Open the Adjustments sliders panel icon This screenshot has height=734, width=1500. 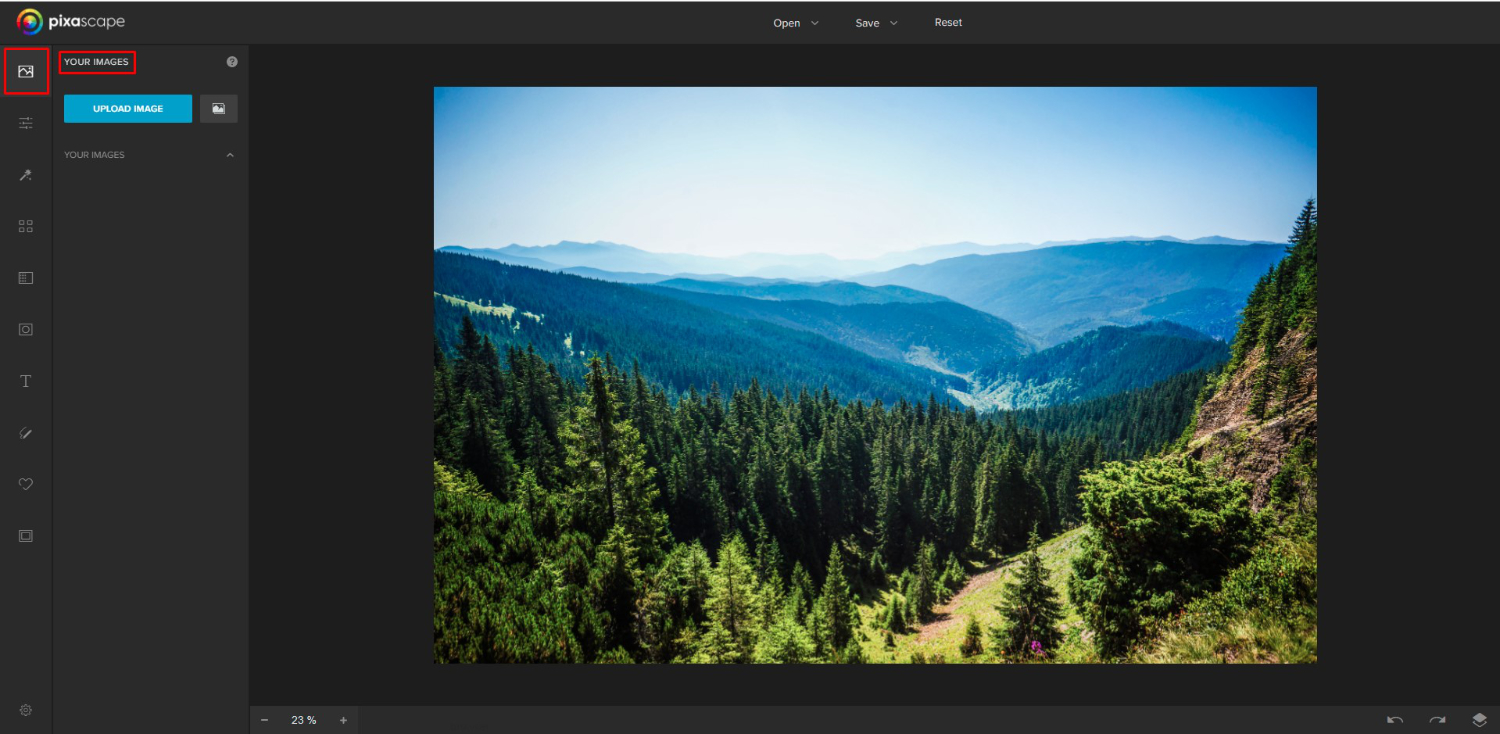point(26,123)
